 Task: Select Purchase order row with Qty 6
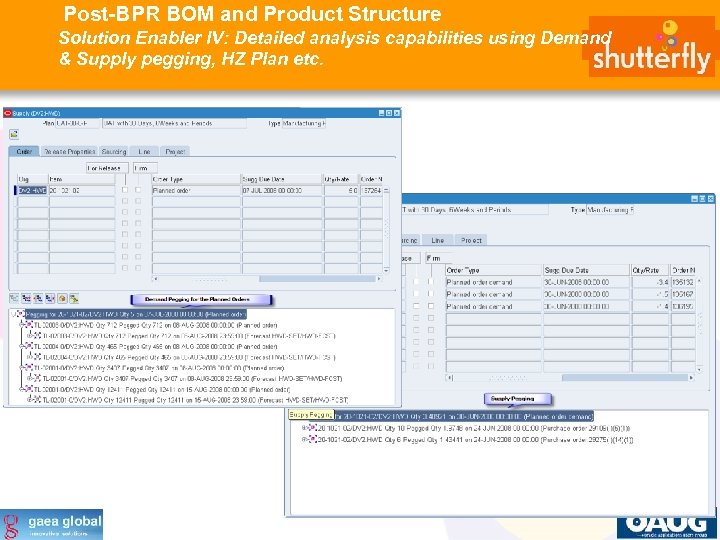coord(476,440)
